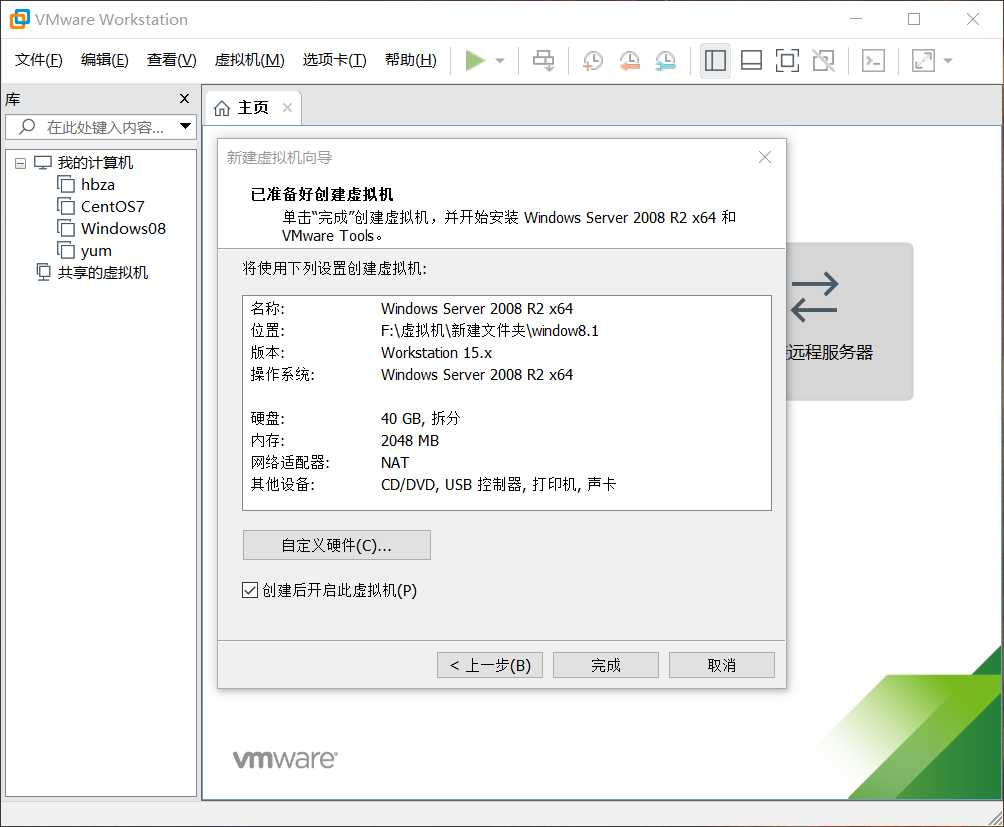The width and height of the screenshot is (1004, 827).
Task: Open the power options dropdown arrow
Action: (x=500, y=61)
